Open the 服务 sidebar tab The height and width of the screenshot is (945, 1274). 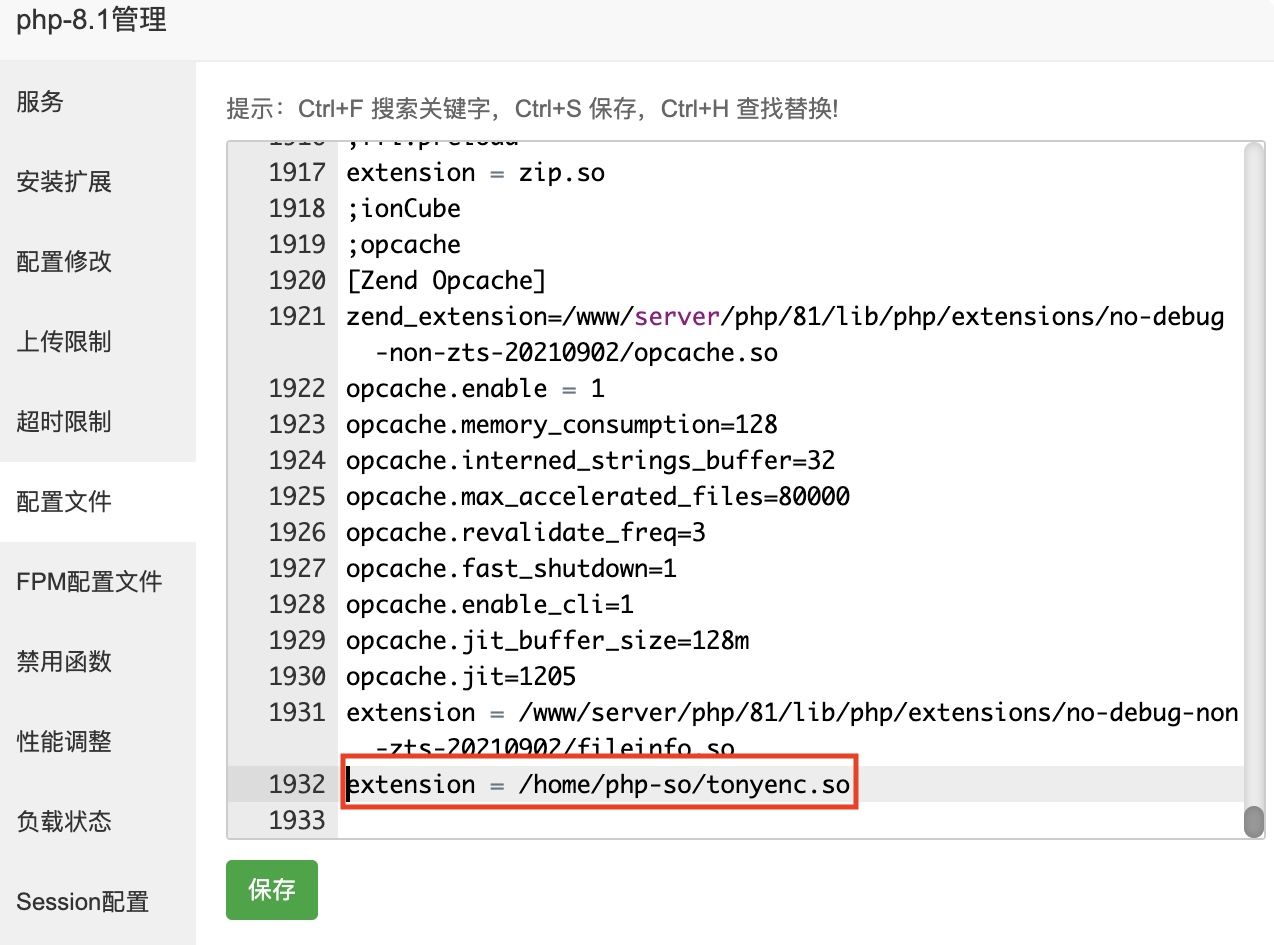click(x=40, y=102)
